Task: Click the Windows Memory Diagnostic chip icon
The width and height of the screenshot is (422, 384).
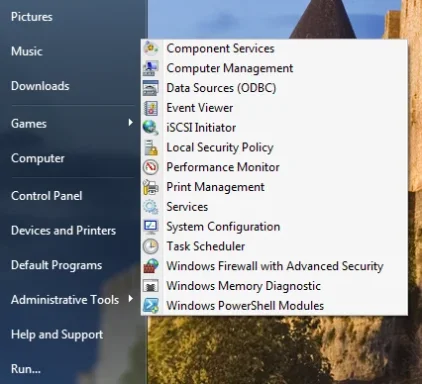Action: [x=151, y=286]
